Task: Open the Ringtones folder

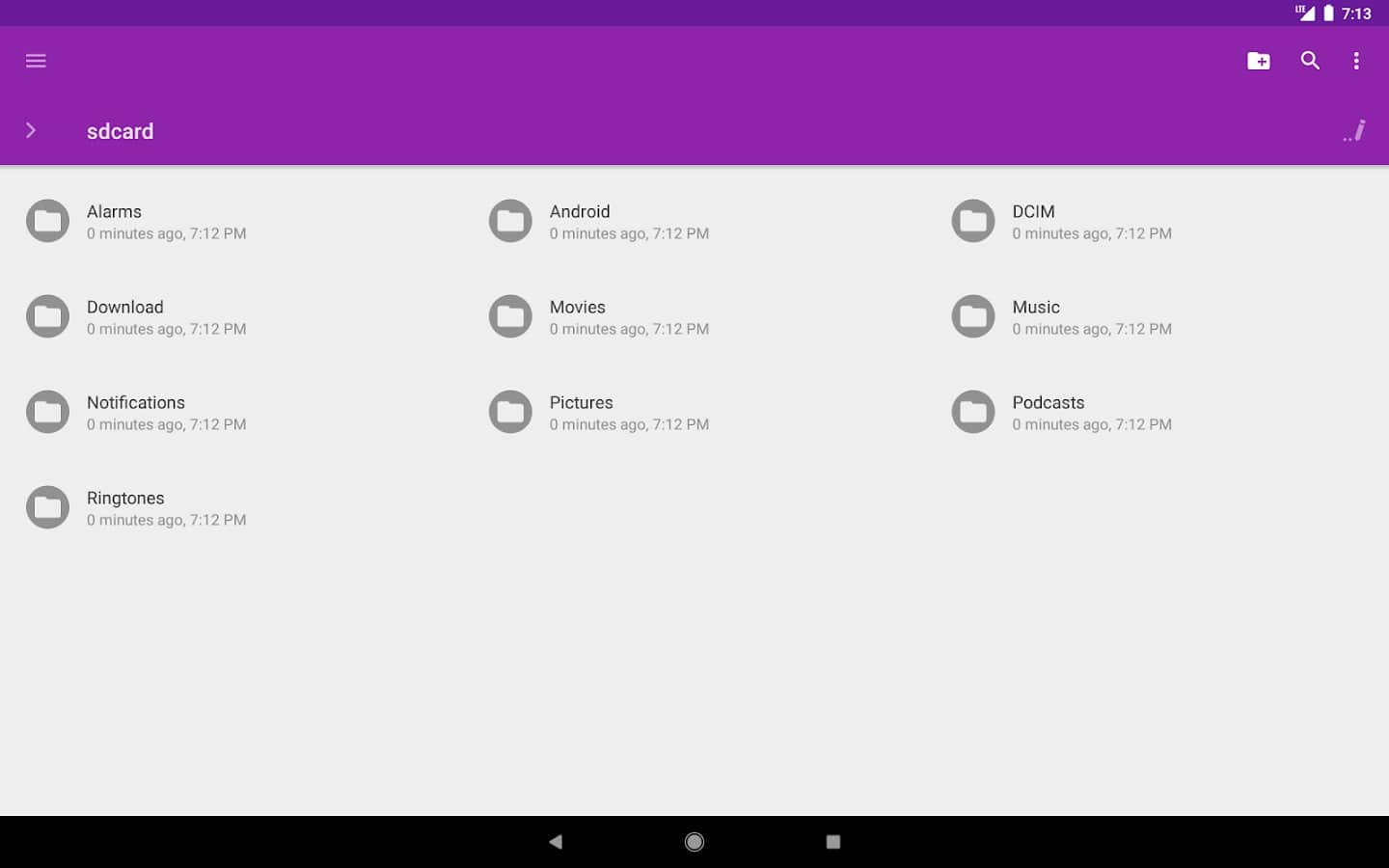Action: pos(125,499)
